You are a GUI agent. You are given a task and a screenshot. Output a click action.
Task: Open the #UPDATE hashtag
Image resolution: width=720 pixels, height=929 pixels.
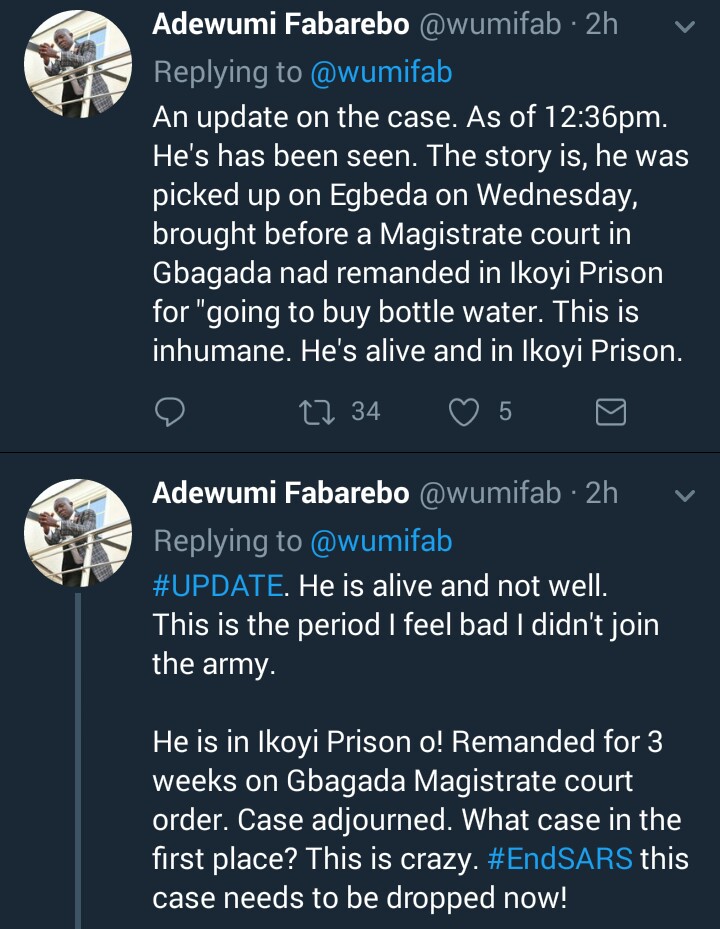(x=218, y=585)
